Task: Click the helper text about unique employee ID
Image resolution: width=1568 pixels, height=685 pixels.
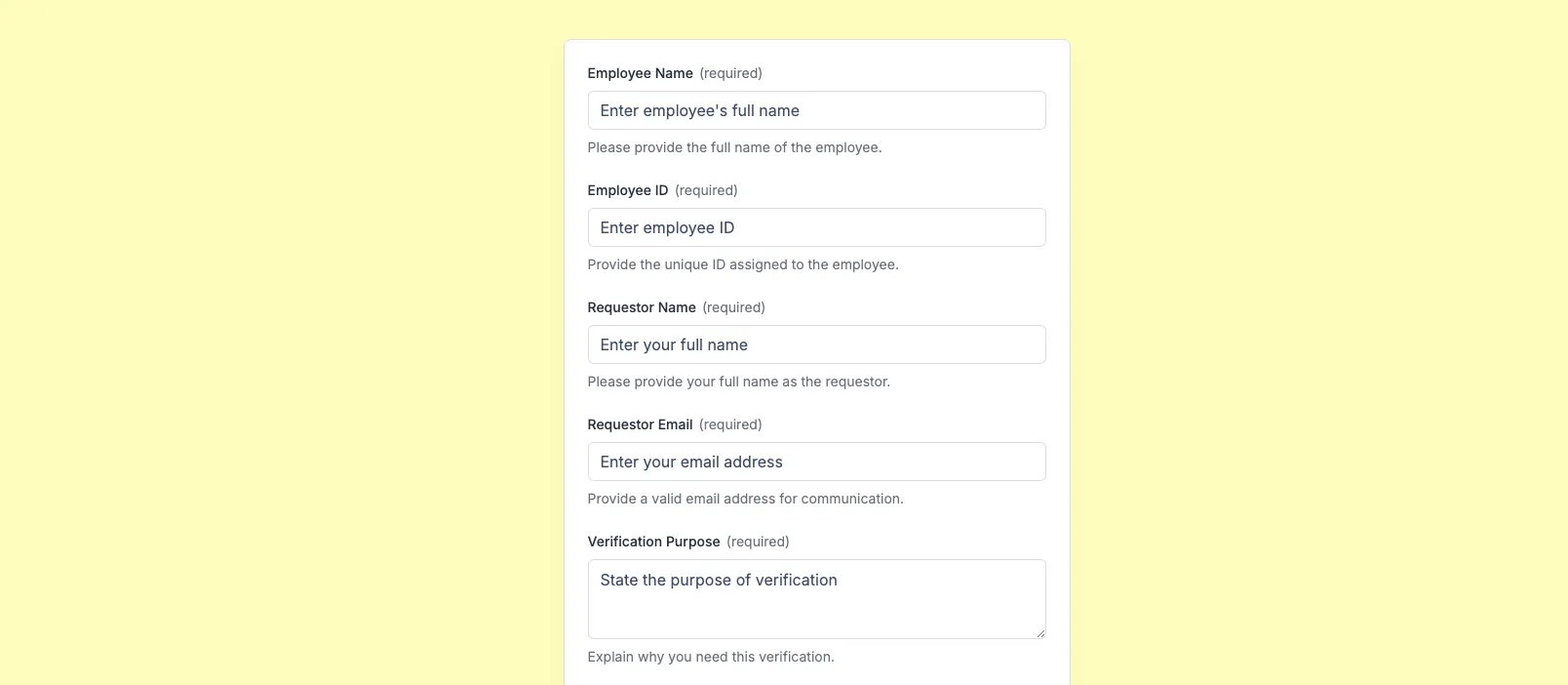Action: (742, 263)
